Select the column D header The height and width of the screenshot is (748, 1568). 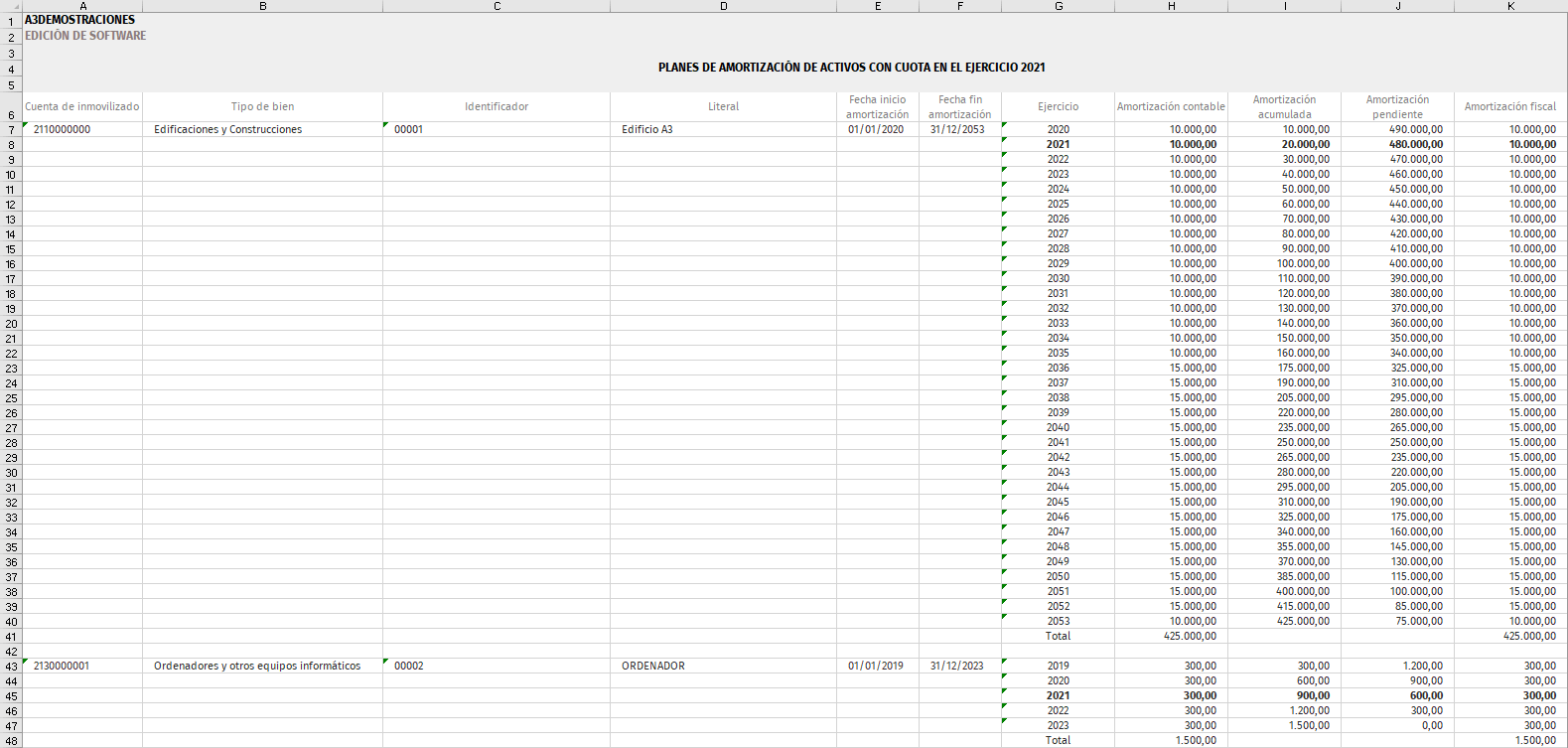[723, 6]
